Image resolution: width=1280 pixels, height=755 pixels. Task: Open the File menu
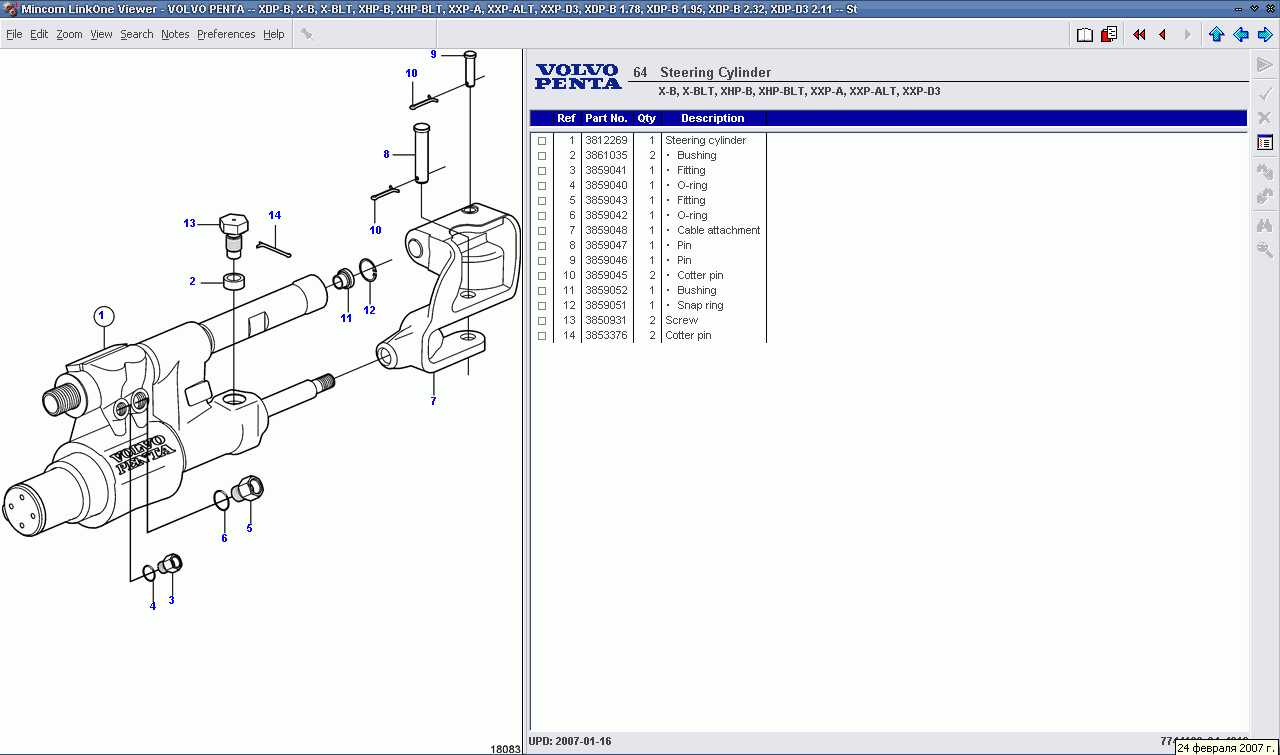click(x=14, y=34)
